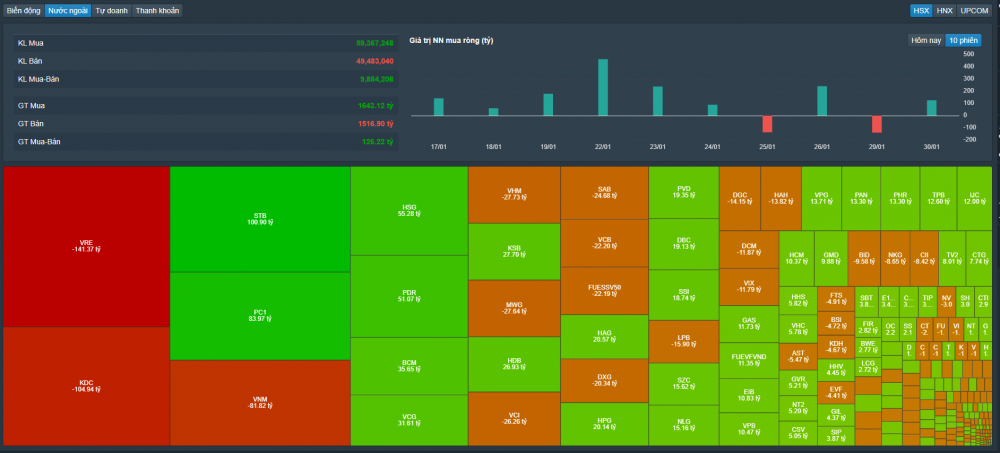Click the red 29/01 bar

tap(877, 124)
